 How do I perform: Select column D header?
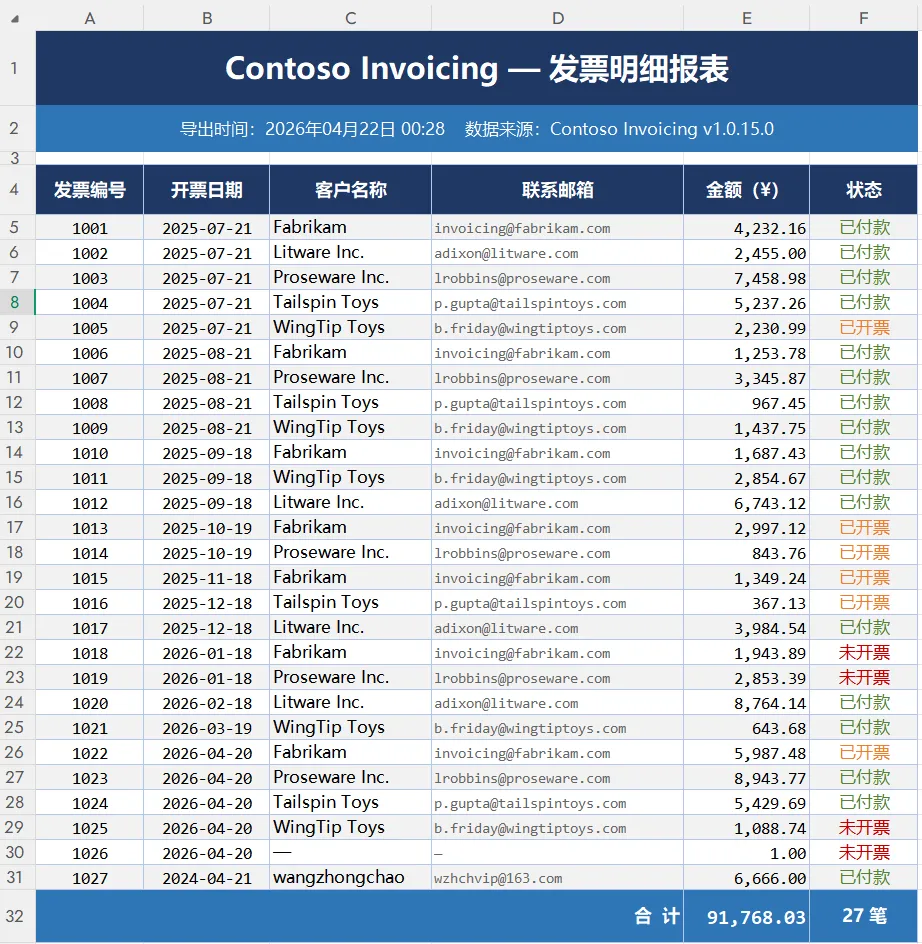tap(558, 19)
